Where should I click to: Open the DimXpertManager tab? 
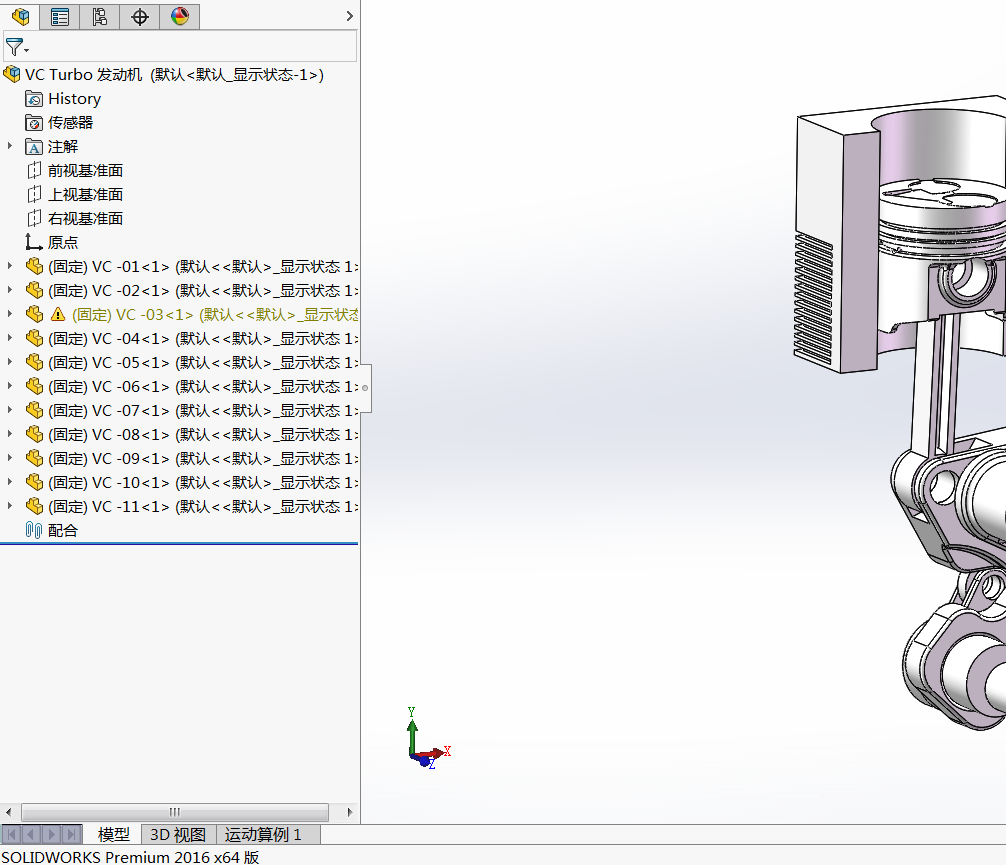139,16
